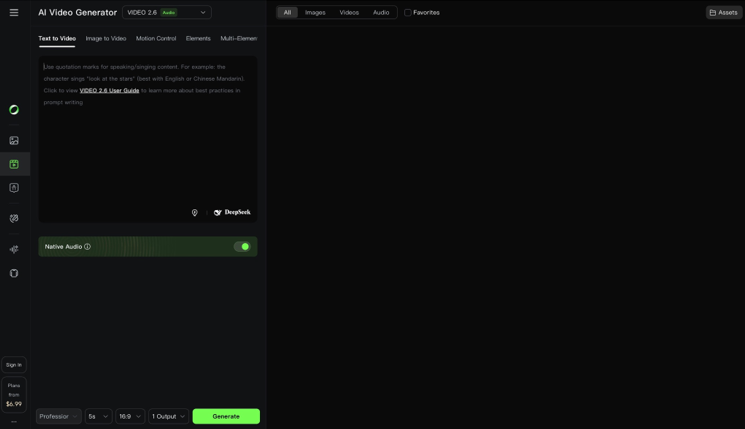This screenshot has height=429, width=745.
Task: Open the shirt try-on sidebar icon
Action: [14, 273]
